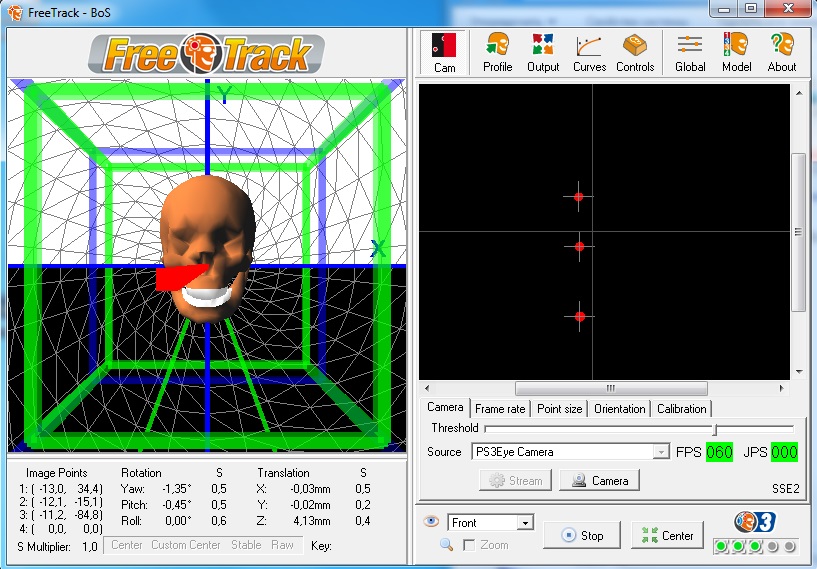The height and width of the screenshot is (569, 817).
Task: Click the FreeTrack title bar app icon
Action: click(x=15, y=13)
